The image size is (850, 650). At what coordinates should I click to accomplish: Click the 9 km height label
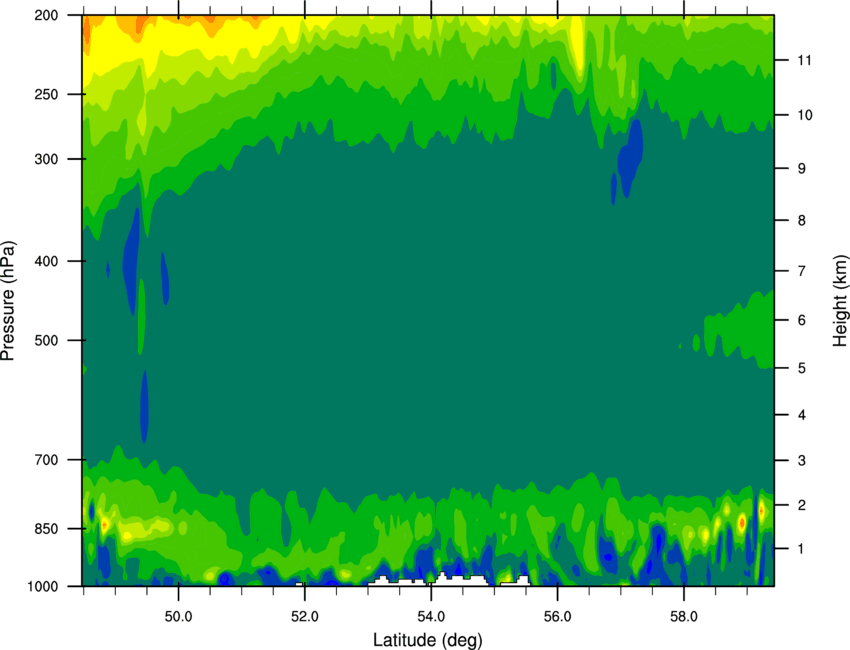[x=802, y=169]
